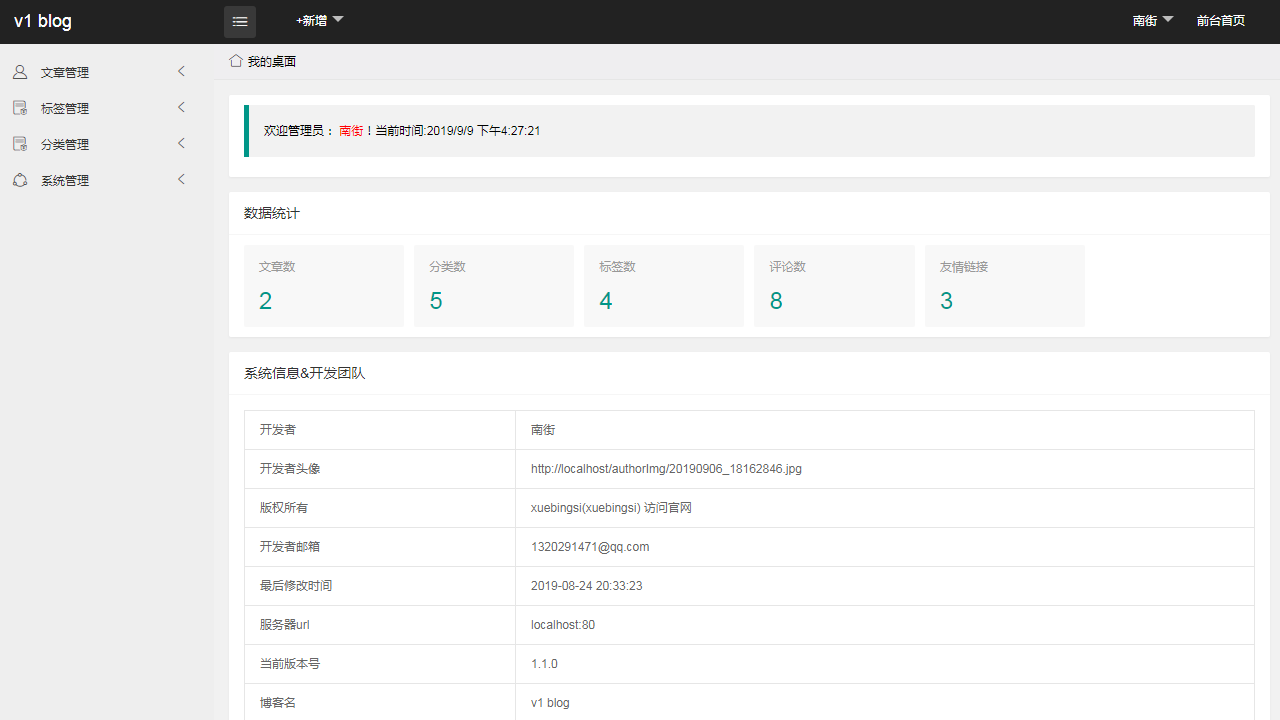The height and width of the screenshot is (720, 1280).
Task: Click the 当前版本号 row label
Action: (290, 664)
